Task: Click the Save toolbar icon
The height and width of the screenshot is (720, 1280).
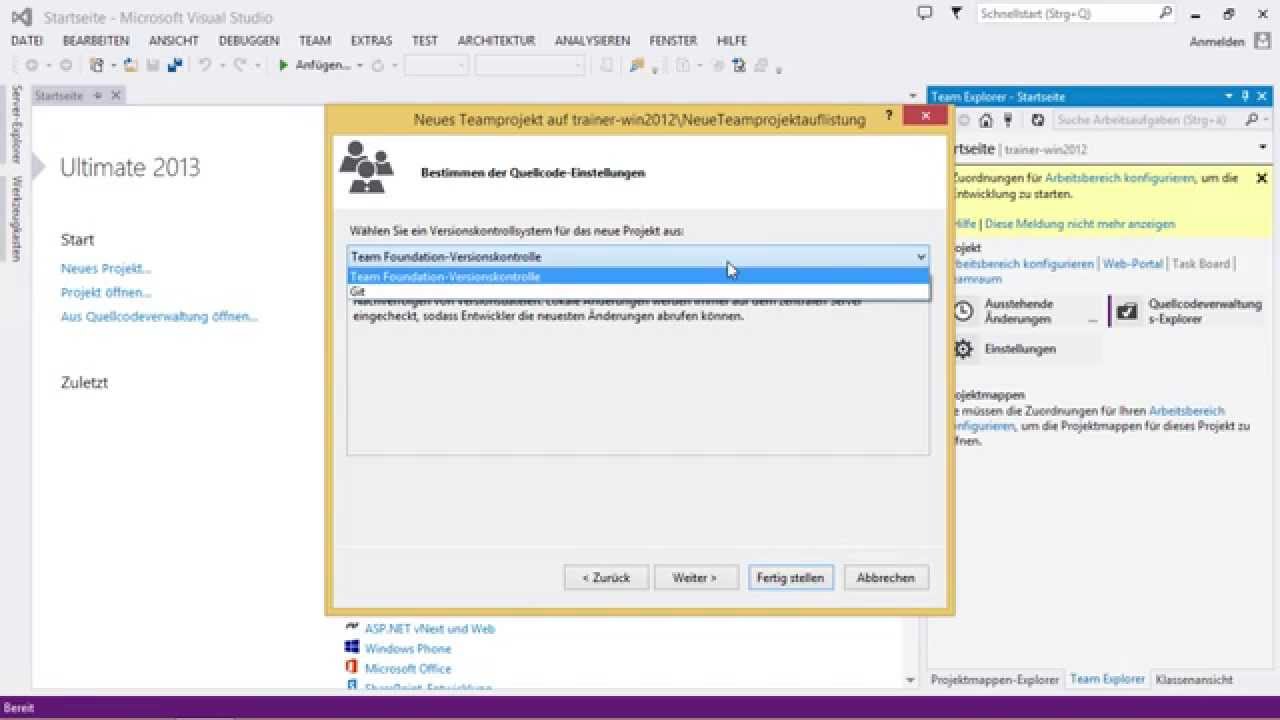Action: coord(153,65)
